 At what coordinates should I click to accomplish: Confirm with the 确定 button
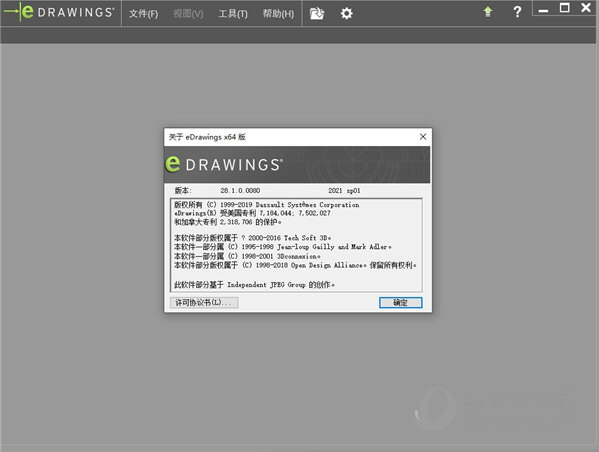click(x=401, y=303)
